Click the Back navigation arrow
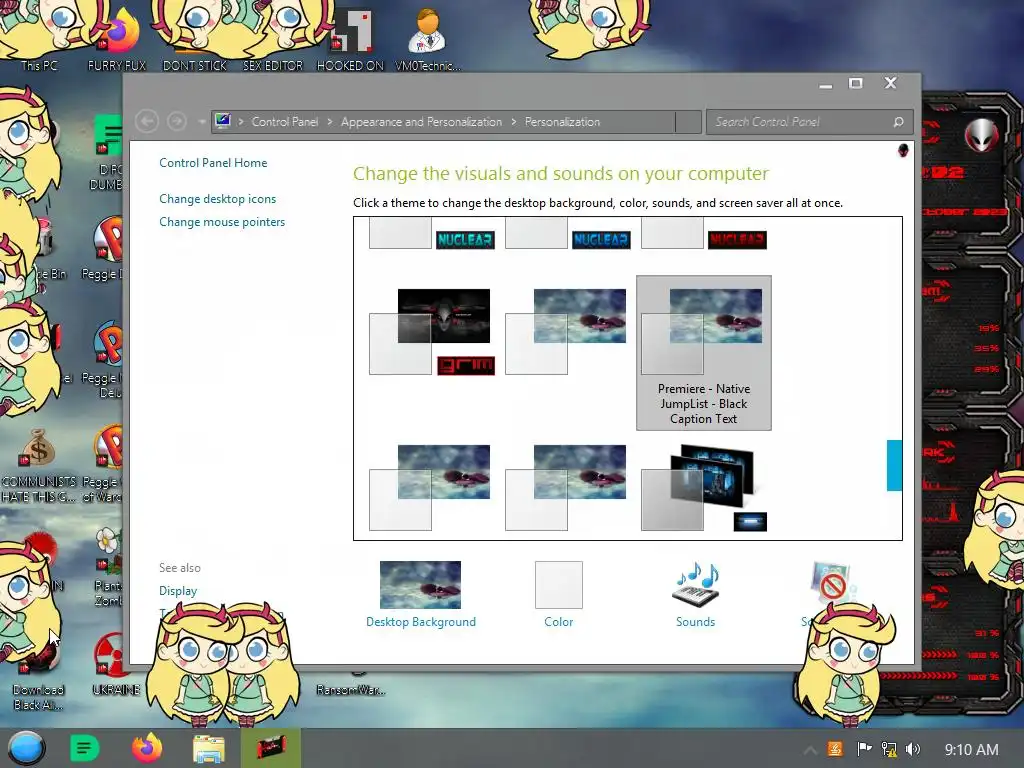 147,121
